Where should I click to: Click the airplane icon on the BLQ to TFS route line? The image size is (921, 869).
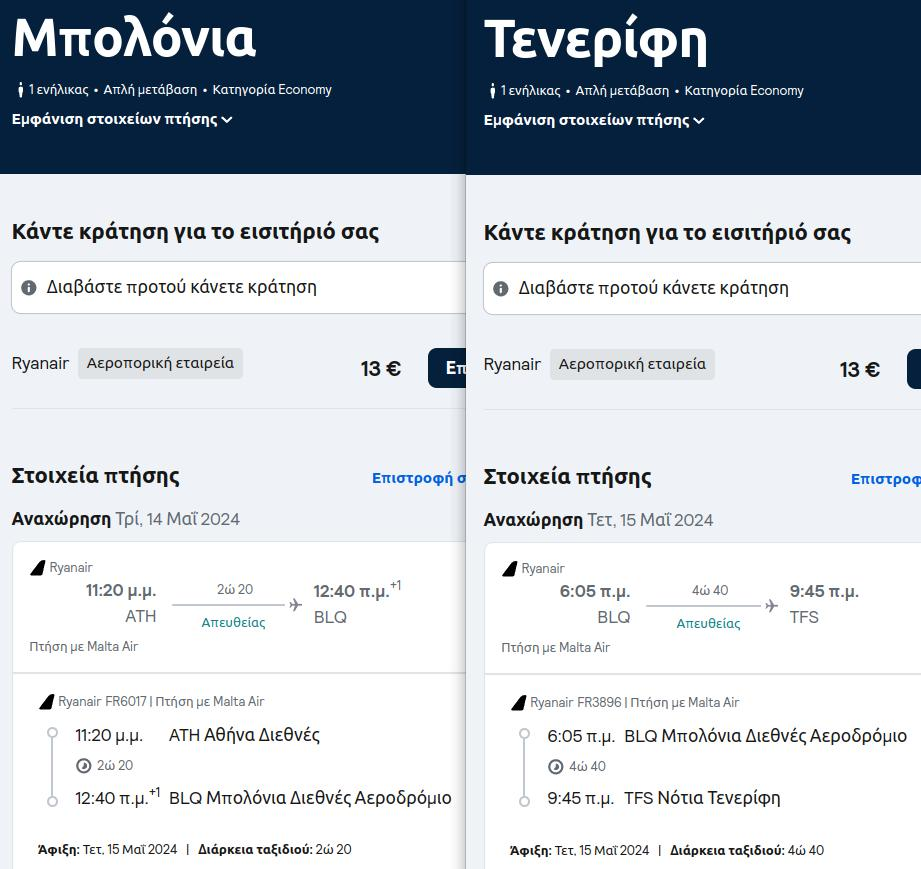pyautogui.click(x=771, y=605)
